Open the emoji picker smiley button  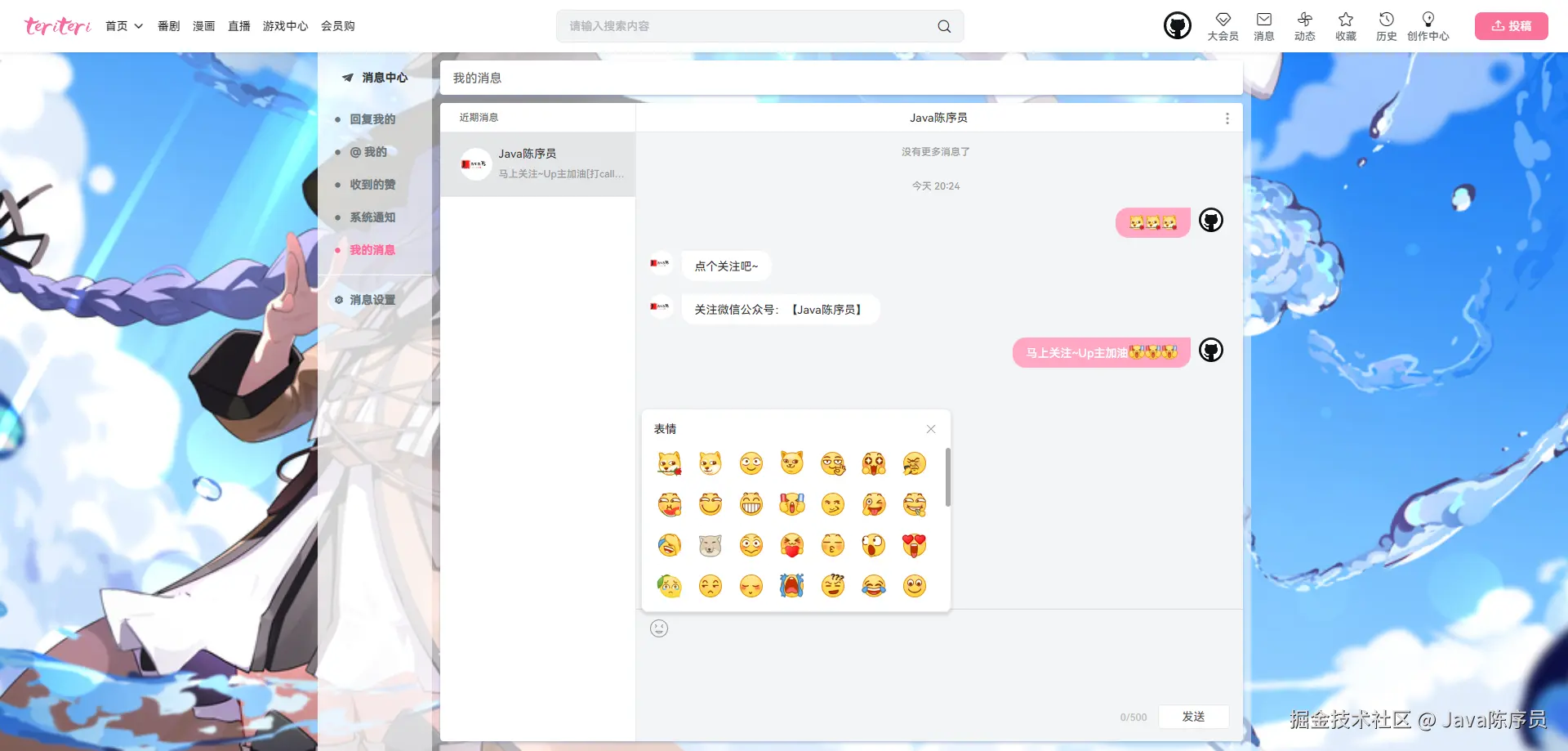coord(659,628)
